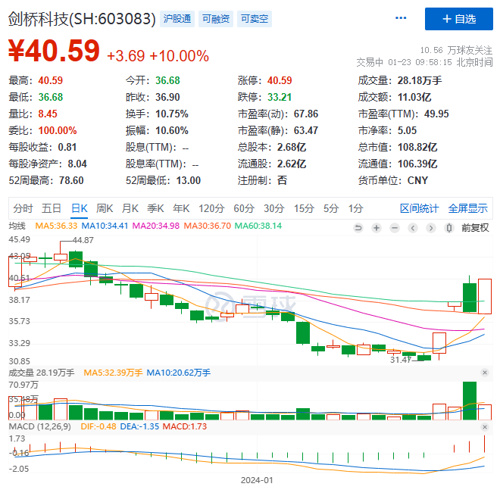Image resolution: width=500 pixels, height=493 pixels.
Task: Click the chart reset/undo icon
Action: tap(358, 228)
